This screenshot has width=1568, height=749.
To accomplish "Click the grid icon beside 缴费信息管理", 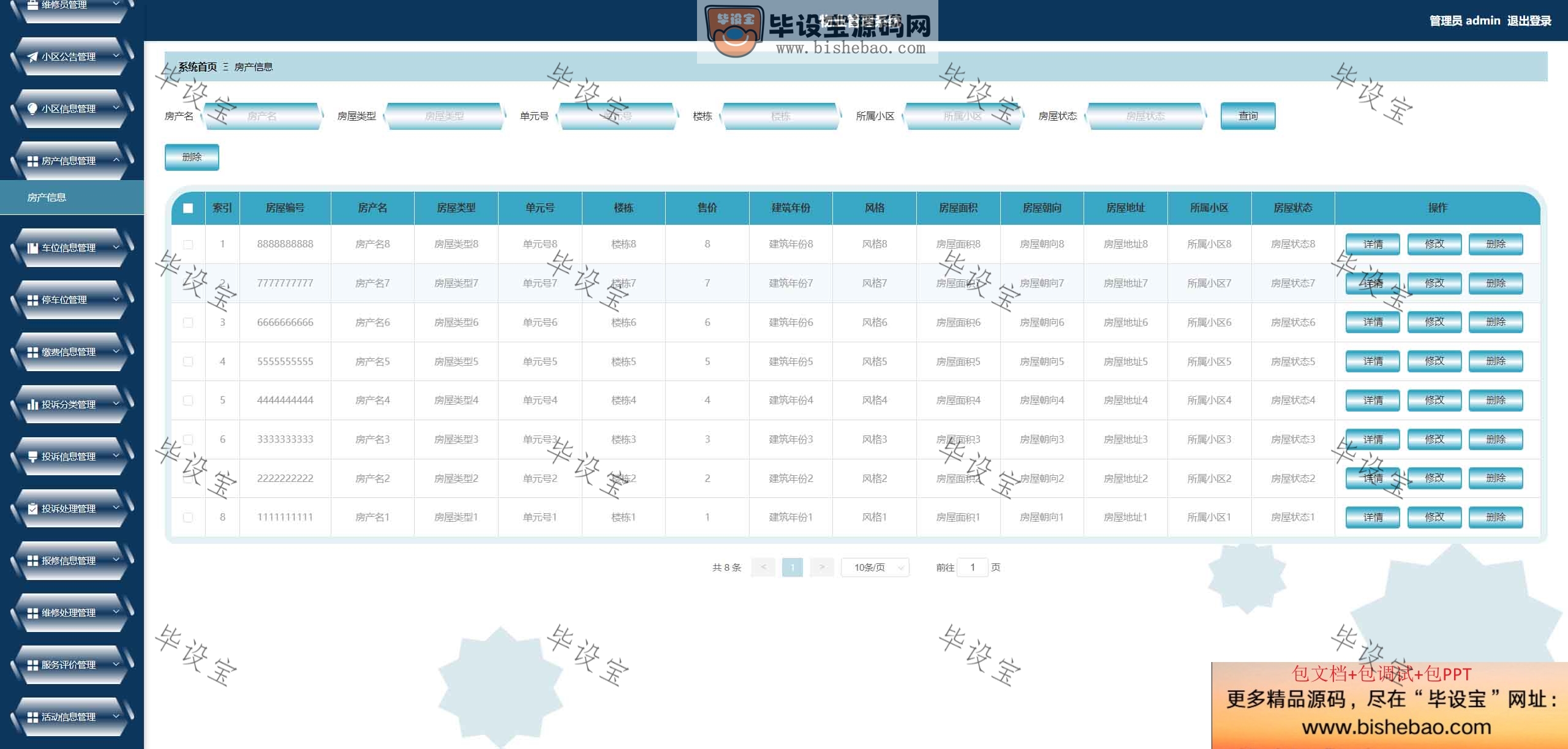I will (x=32, y=352).
